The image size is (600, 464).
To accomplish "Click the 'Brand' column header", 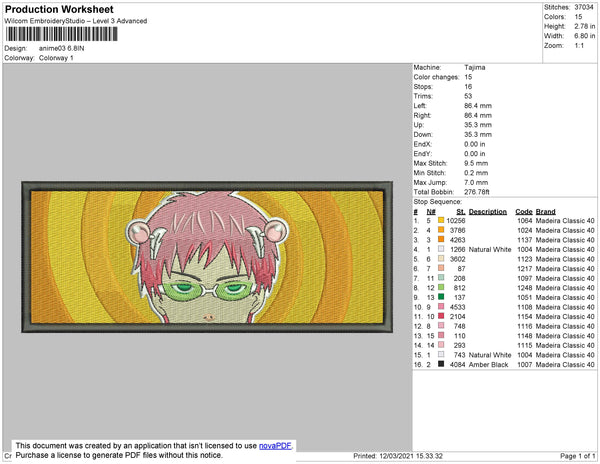I will coord(546,212).
